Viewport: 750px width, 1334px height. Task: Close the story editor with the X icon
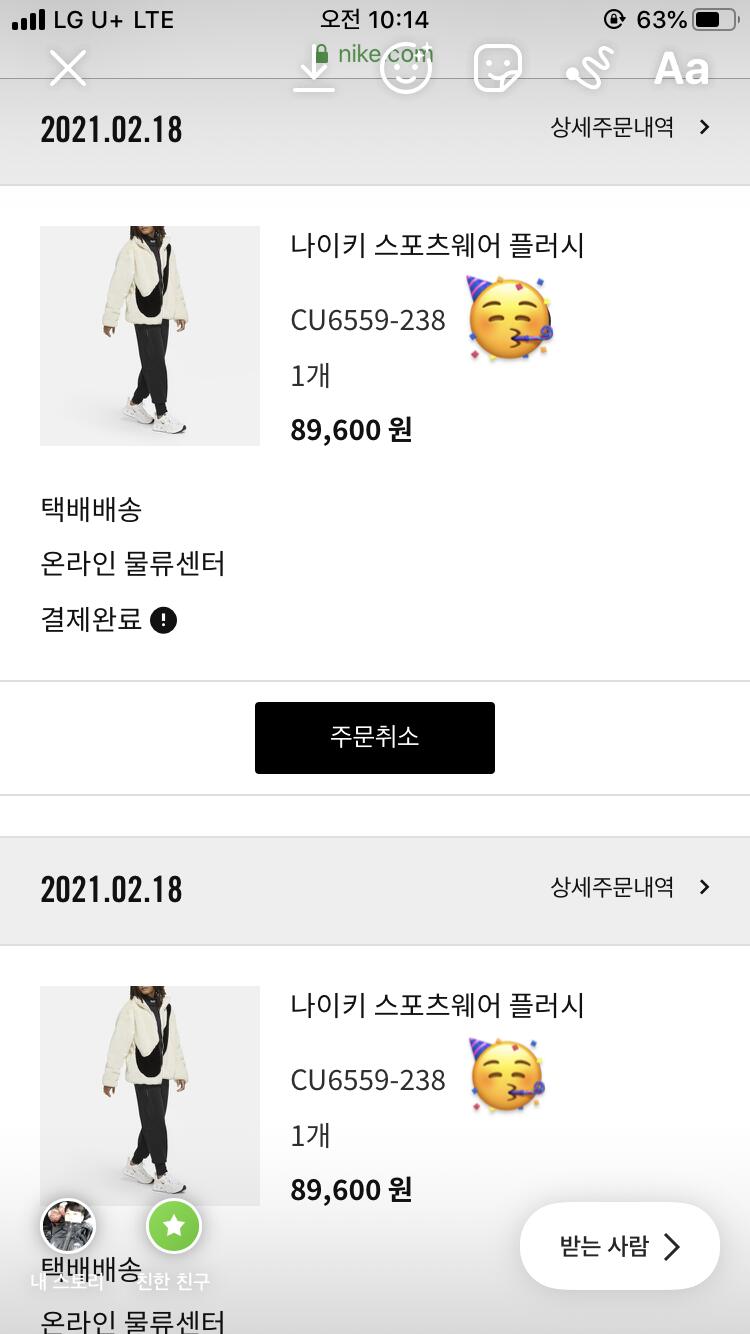(x=68, y=68)
